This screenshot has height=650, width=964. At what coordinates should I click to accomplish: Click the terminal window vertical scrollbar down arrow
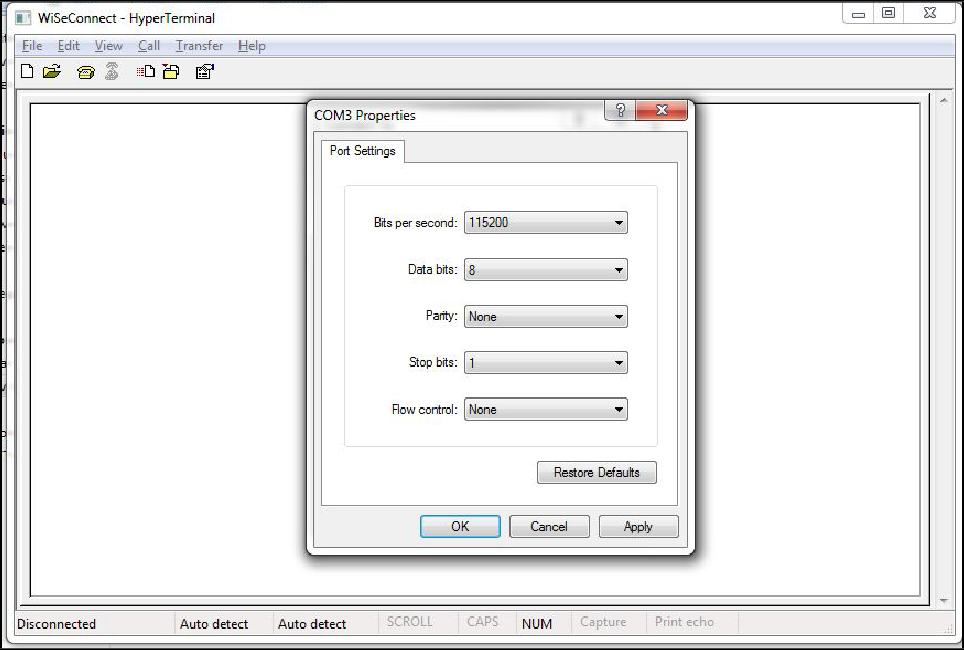(944, 599)
